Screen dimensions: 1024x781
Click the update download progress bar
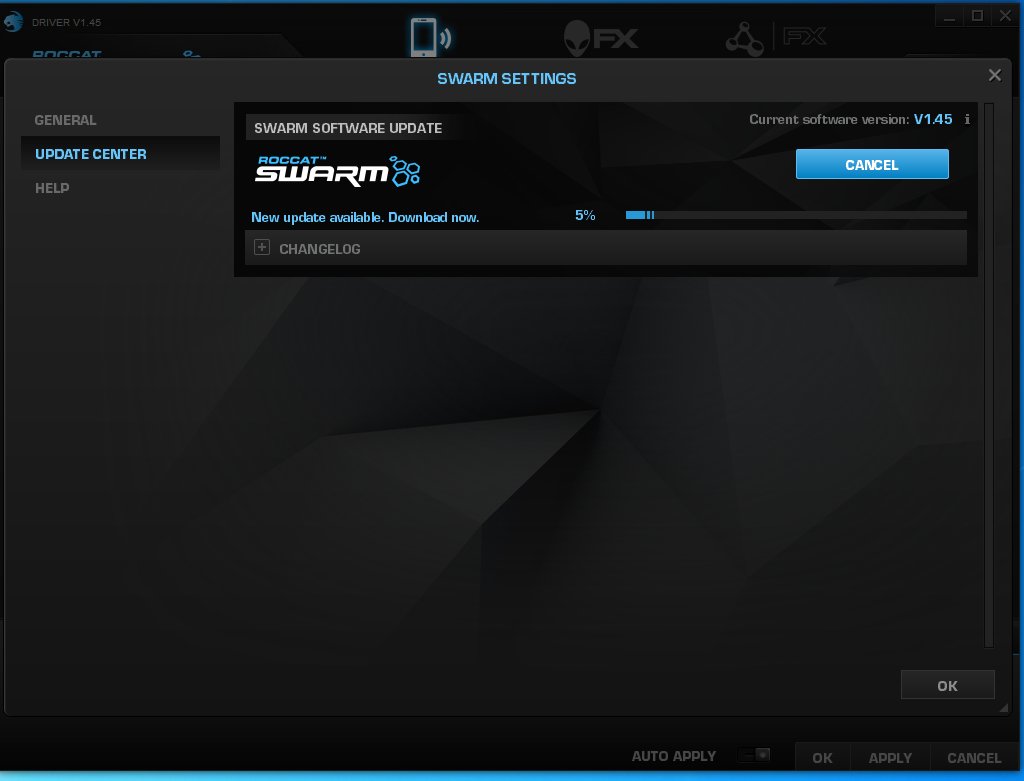click(794, 214)
